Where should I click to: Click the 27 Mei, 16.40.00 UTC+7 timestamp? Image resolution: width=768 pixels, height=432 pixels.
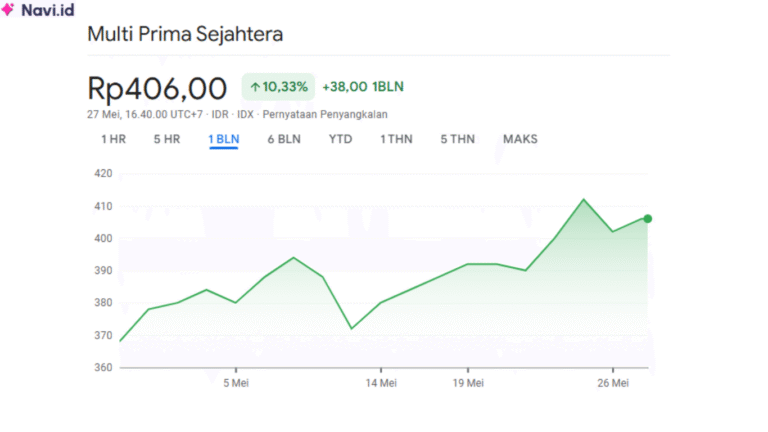point(145,115)
